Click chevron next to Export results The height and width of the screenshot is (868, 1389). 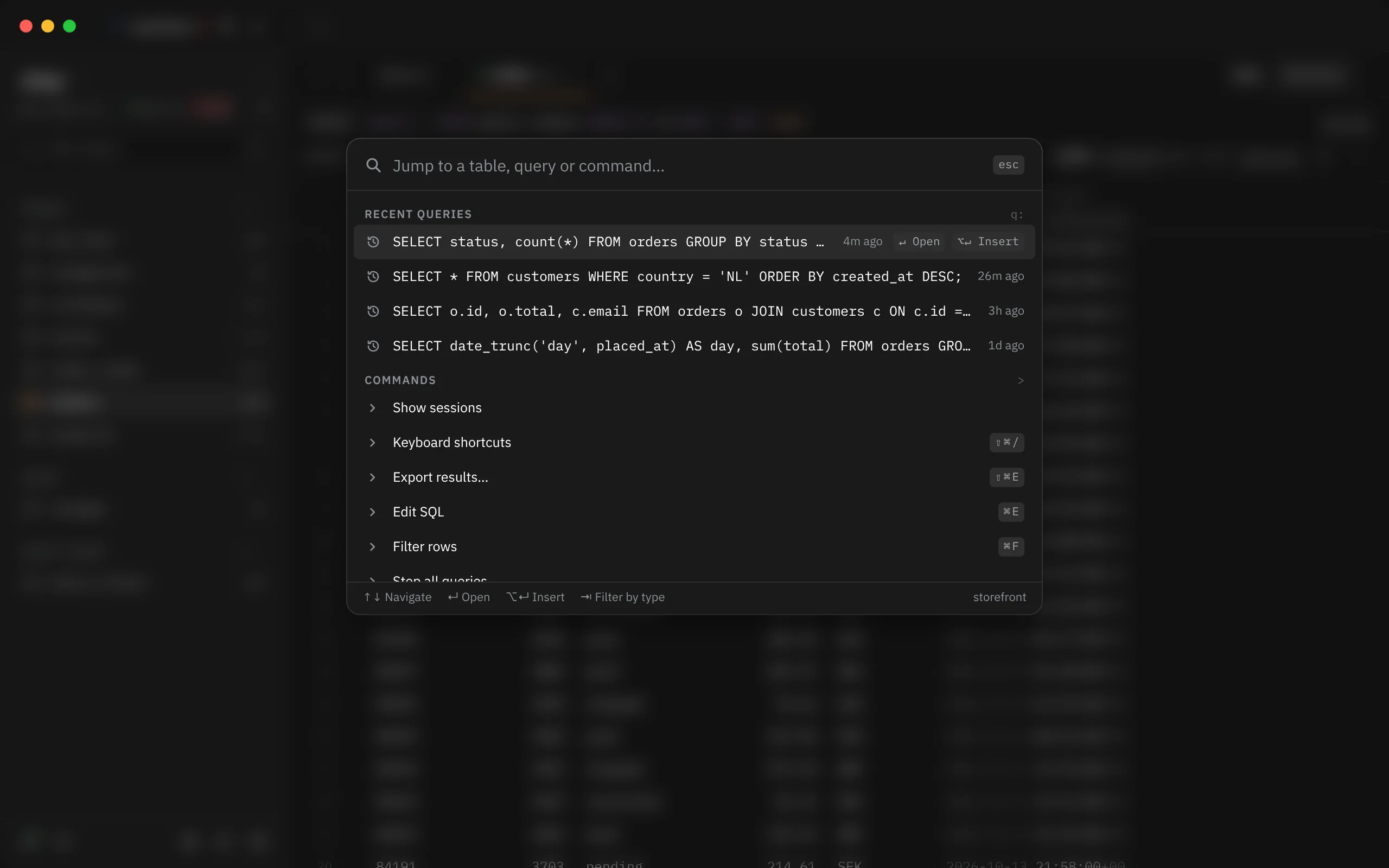[373, 477]
